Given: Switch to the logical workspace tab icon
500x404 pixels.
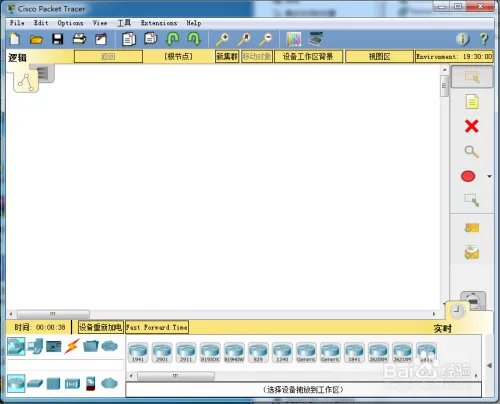Looking at the screenshot, I should tap(26, 81).
